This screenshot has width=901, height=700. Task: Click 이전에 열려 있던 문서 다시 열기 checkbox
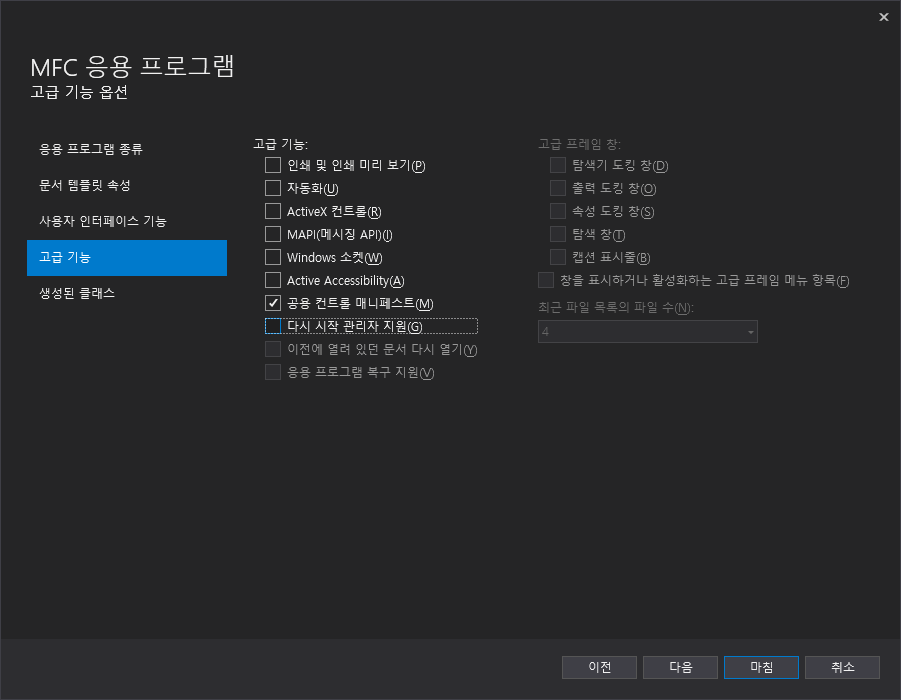[273, 349]
